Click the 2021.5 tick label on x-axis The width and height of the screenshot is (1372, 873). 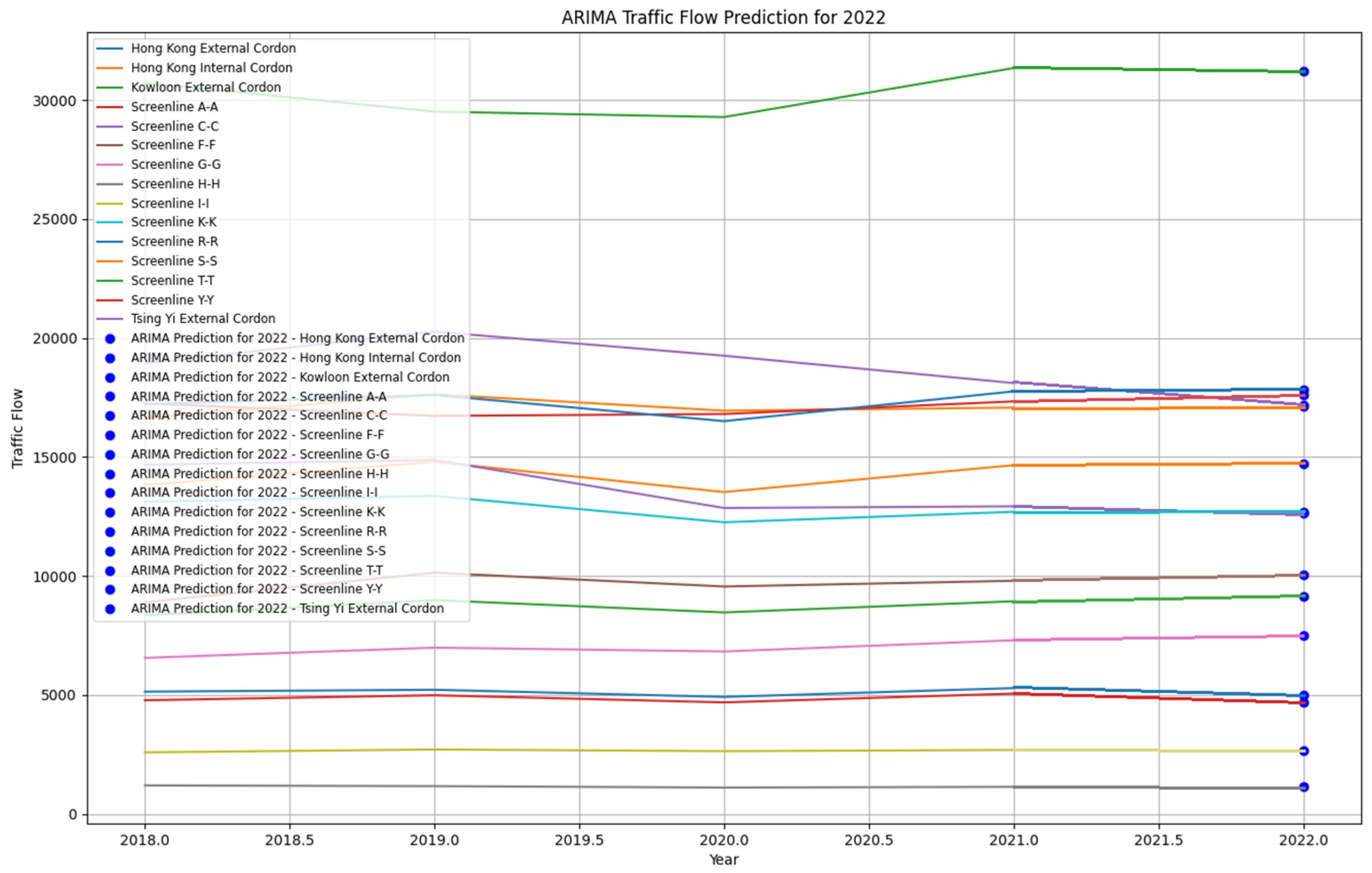click(x=1159, y=841)
